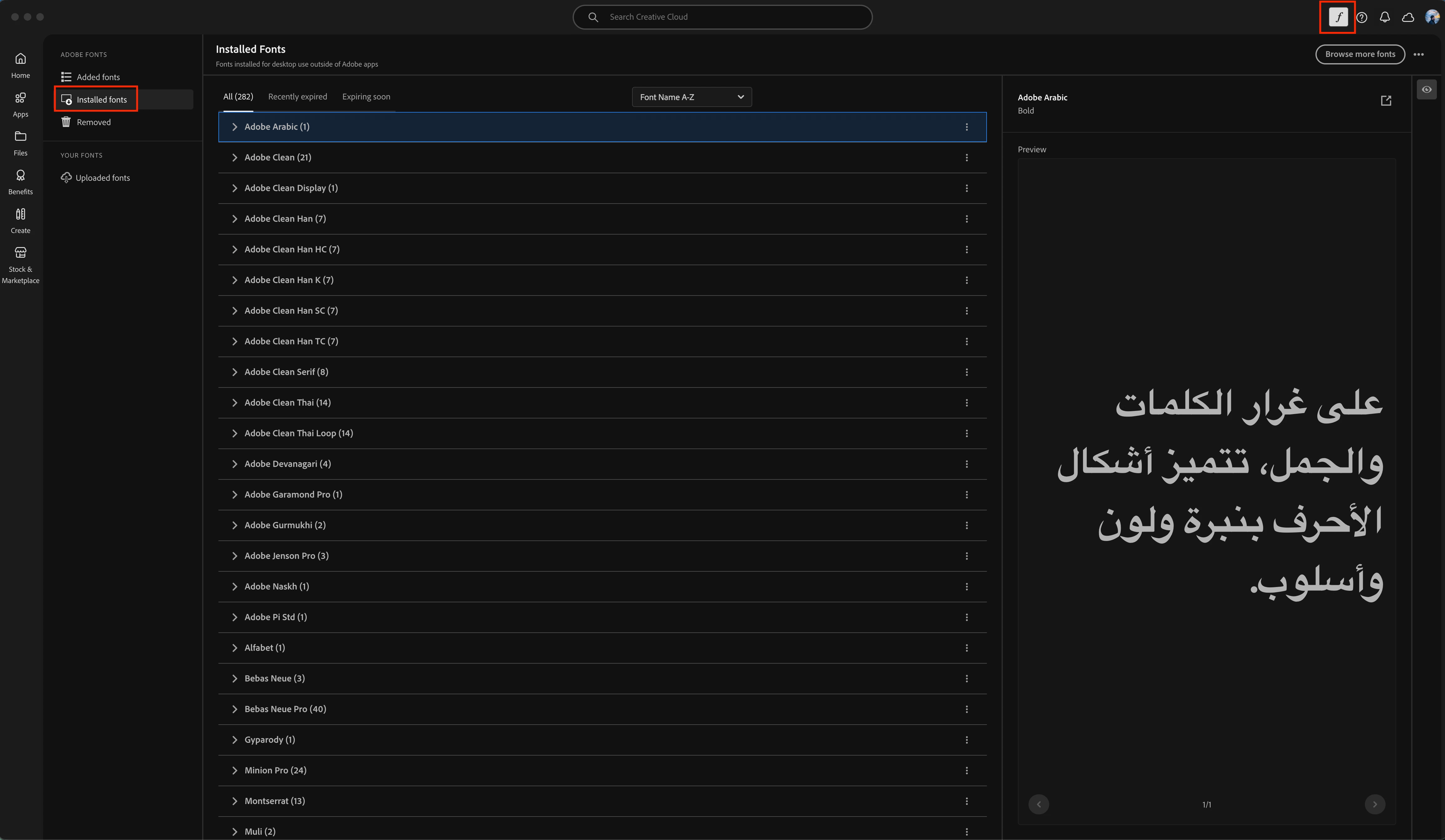Open the Uploaded fonts section
Viewport: 1445px width, 840px height.
102,178
